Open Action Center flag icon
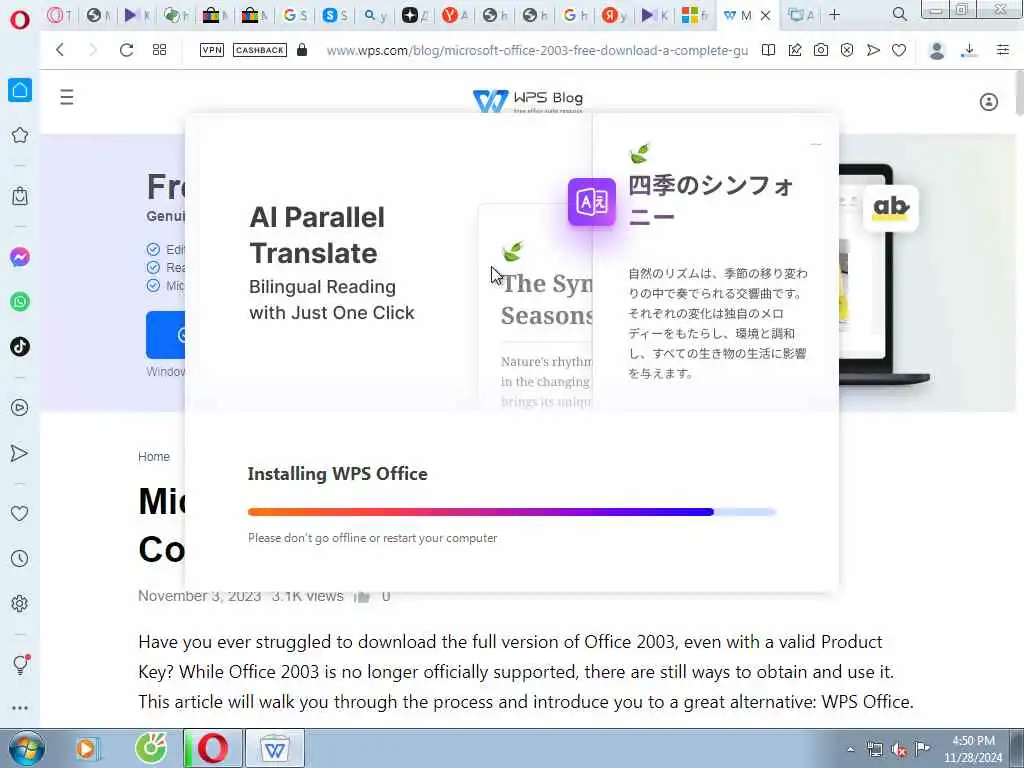 [922, 749]
